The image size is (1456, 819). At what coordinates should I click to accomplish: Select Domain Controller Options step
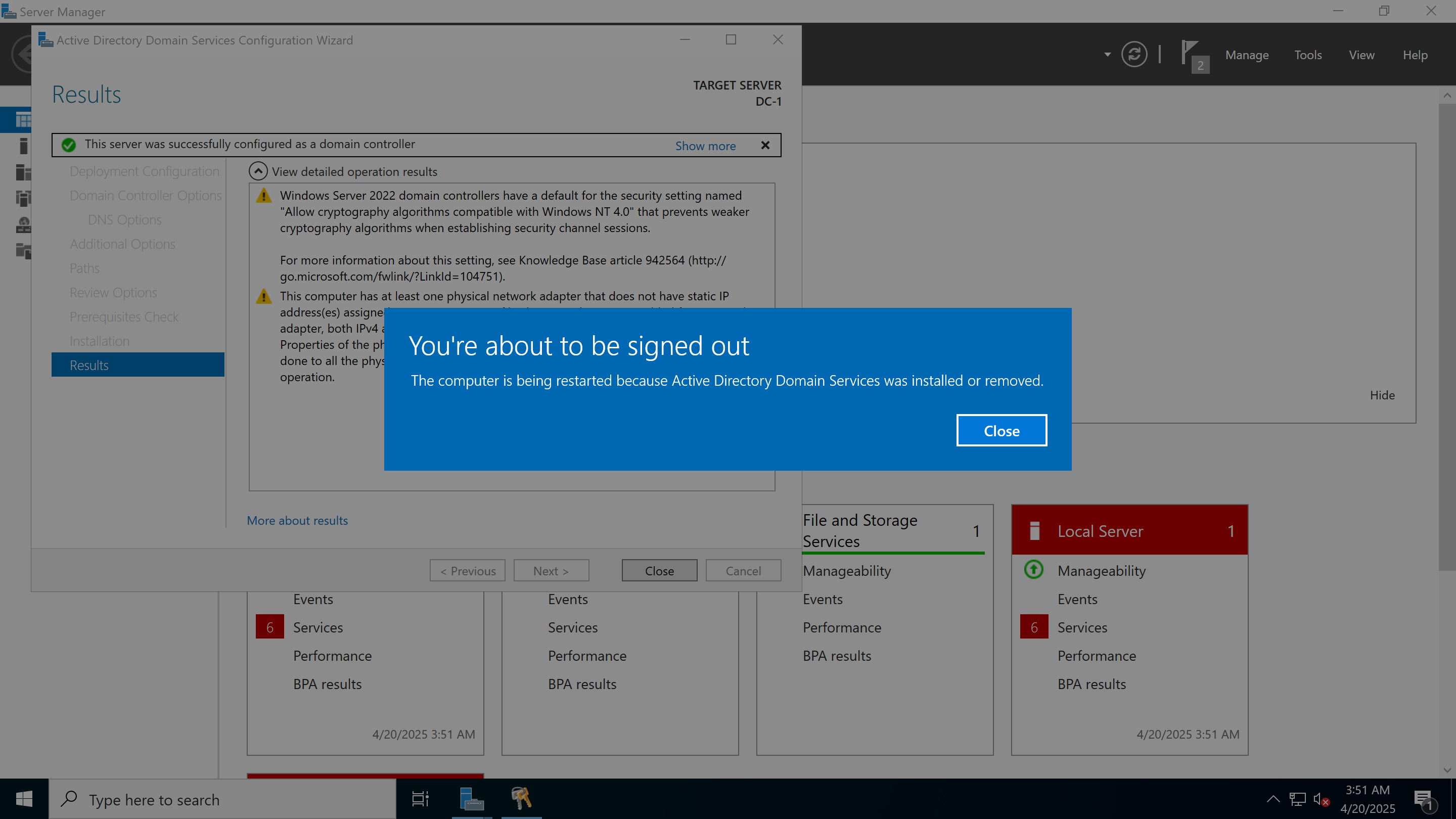[x=146, y=196]
